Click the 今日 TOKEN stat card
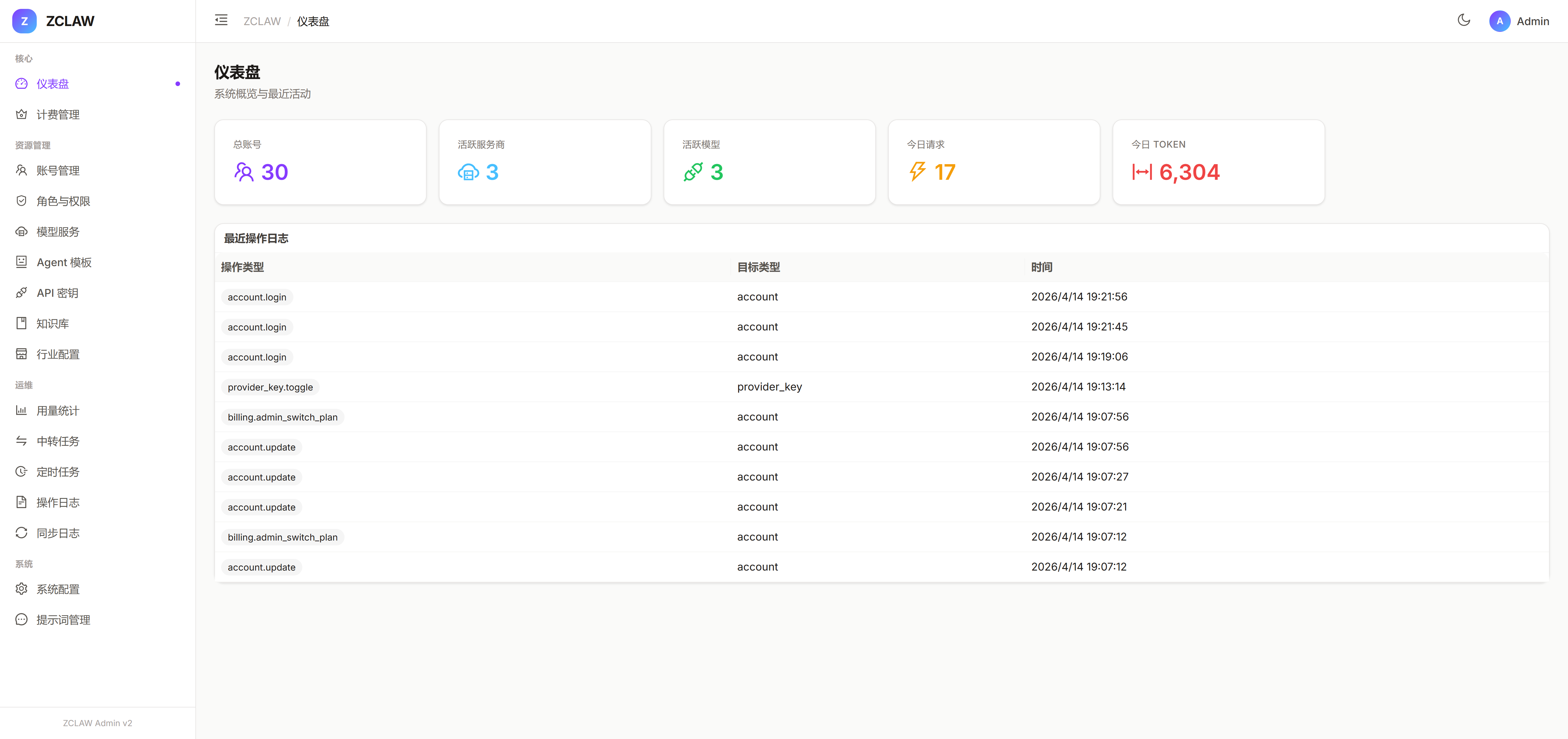Screen dimensions: 1568x739 point(1218,162)
